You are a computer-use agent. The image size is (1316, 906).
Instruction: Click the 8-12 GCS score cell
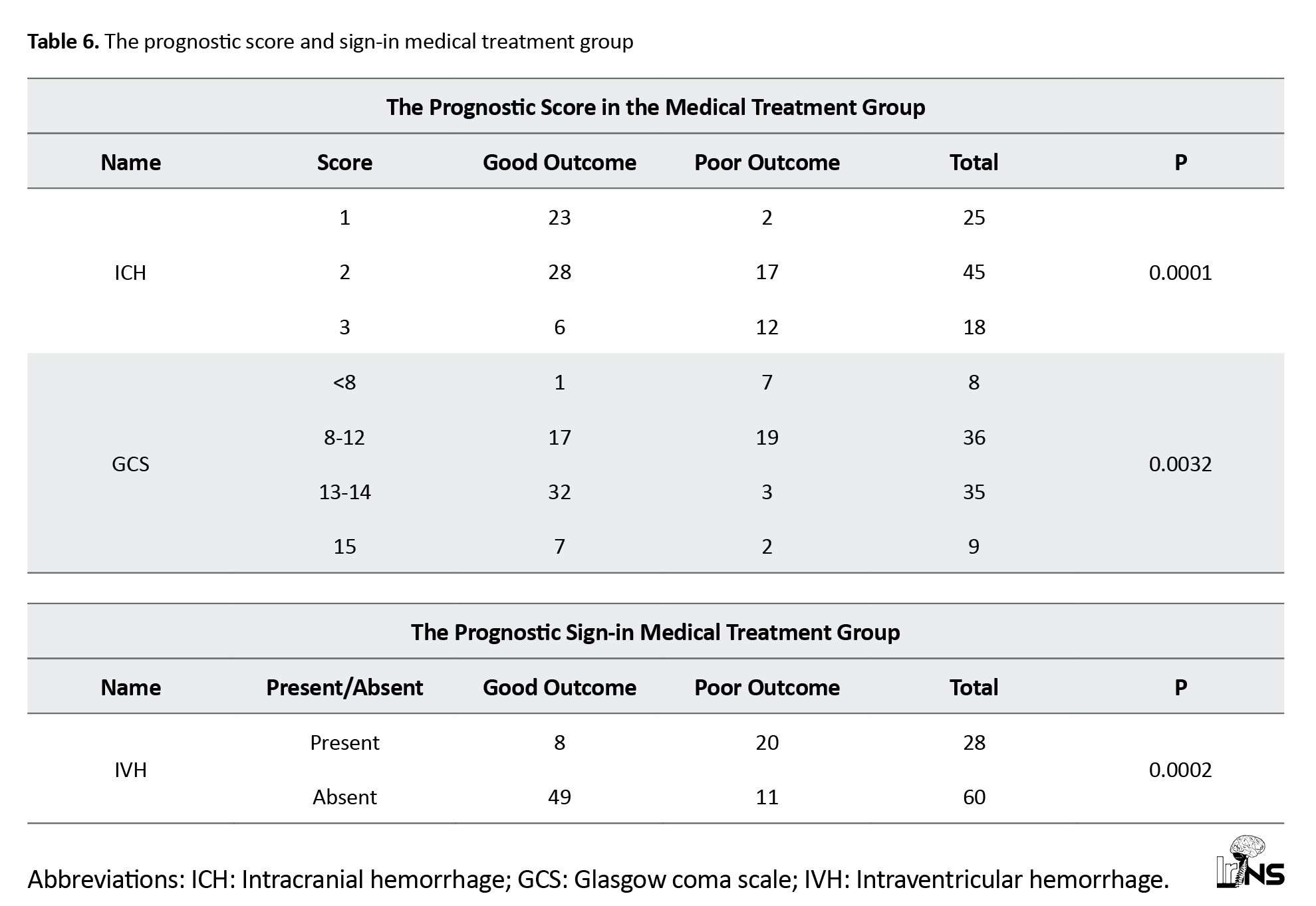[x=344, y=437]
